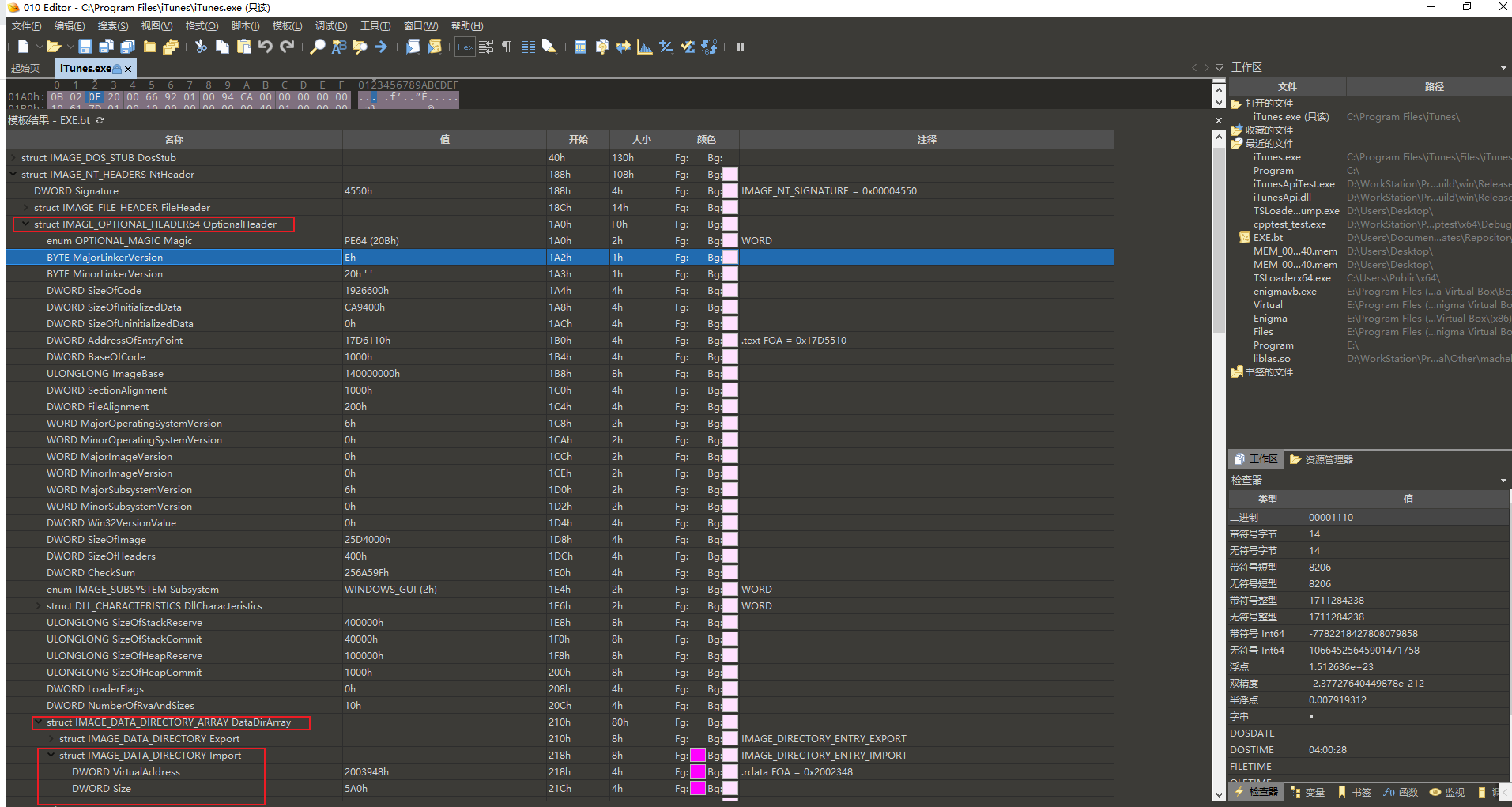Expand struct DLL_CHARACTERISTICS DllCharacteristics
Image resolution: width=1512 pixels, height=807 pixels.
[x=39, y=606]
